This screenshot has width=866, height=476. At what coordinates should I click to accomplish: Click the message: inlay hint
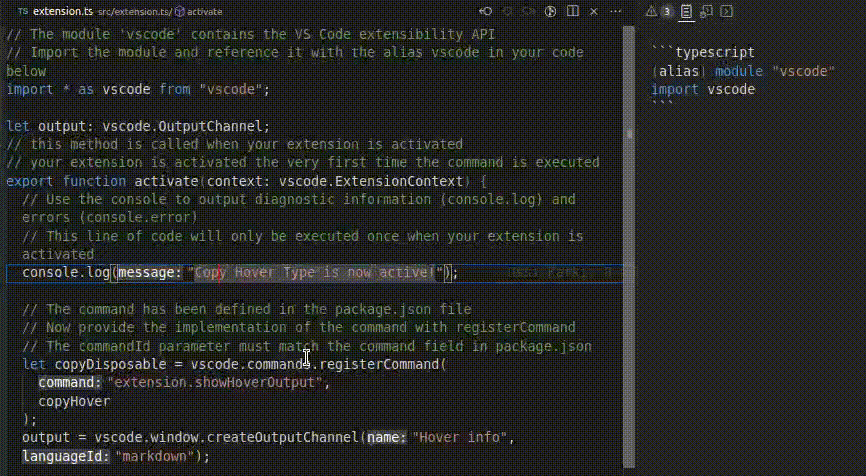[150, 272]
